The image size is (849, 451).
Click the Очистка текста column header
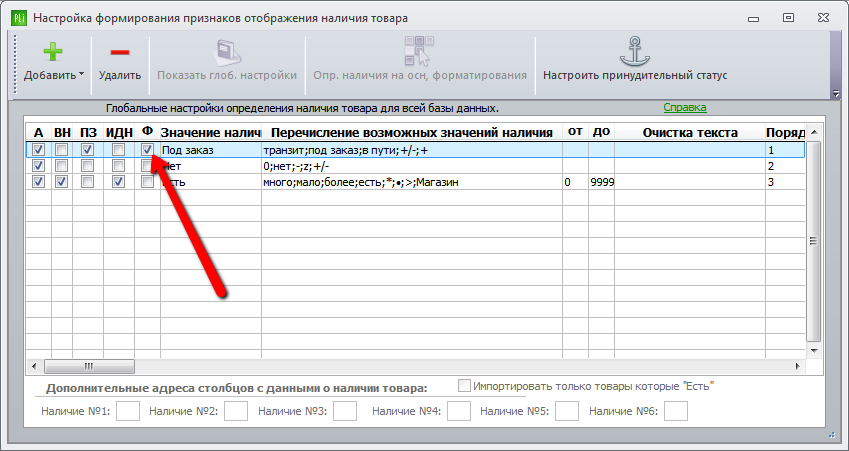[x=690, y=132]
